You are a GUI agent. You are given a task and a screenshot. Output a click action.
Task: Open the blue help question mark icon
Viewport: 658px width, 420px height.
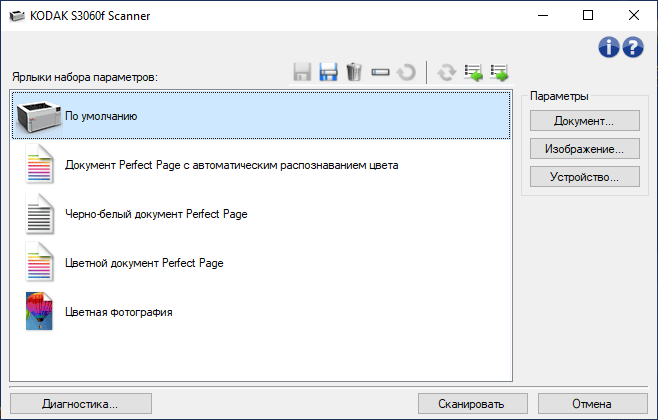tap(633, 47)
